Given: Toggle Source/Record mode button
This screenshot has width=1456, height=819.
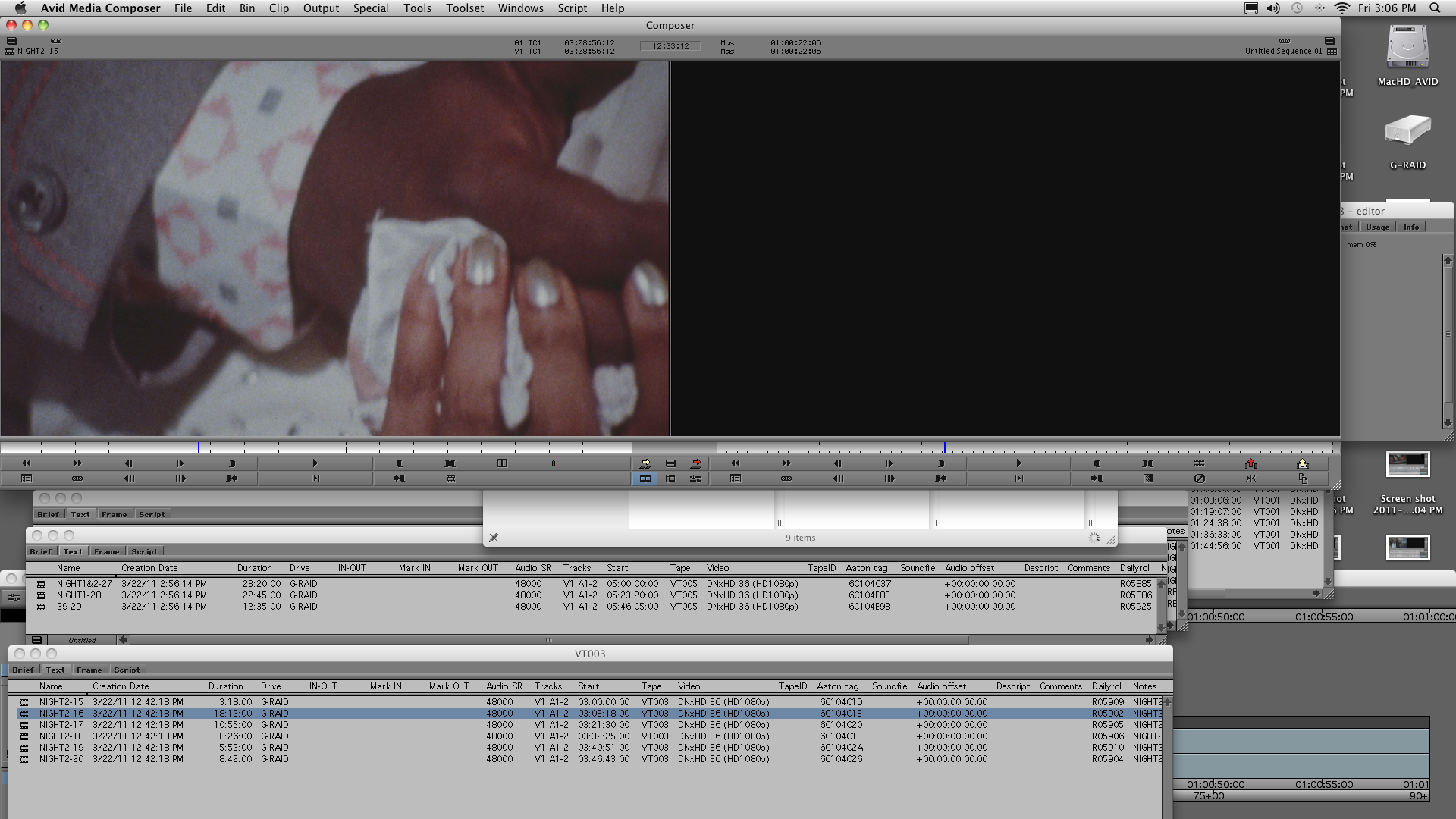Looking at the screenshot, I should pos(645,479).
